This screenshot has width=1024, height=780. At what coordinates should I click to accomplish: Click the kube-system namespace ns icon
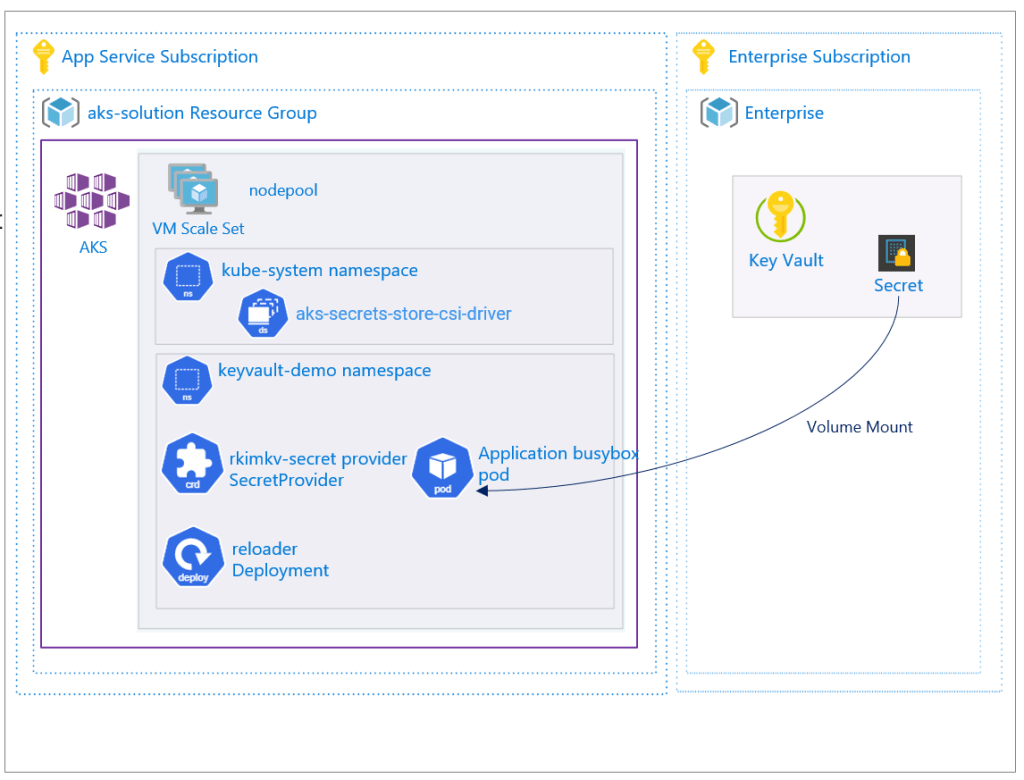point(187,277)
